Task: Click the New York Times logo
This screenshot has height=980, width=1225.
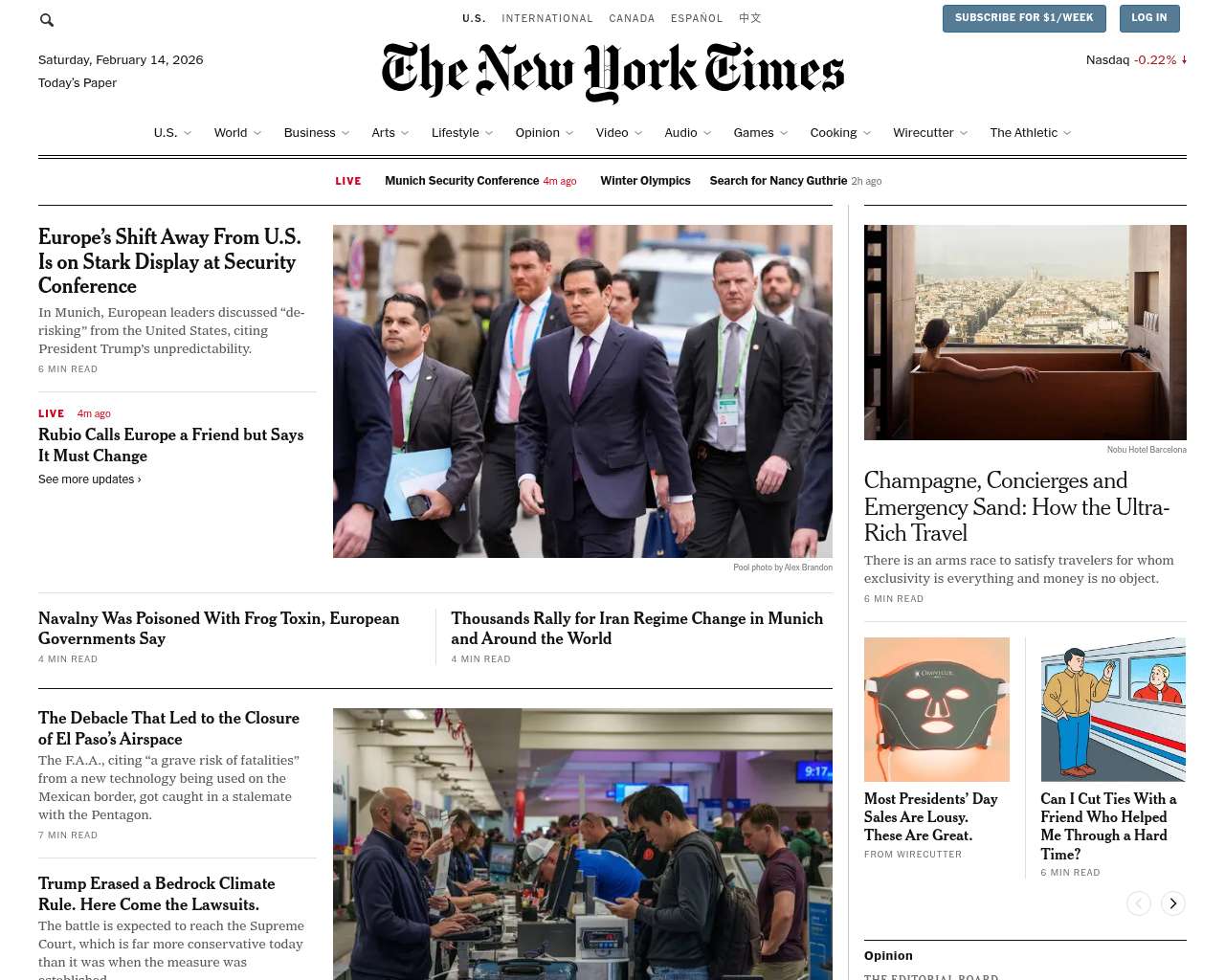Action: tap(612, 72)
